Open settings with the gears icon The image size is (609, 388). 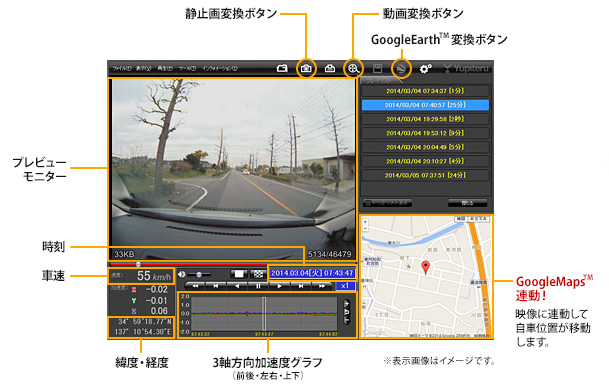426,69
